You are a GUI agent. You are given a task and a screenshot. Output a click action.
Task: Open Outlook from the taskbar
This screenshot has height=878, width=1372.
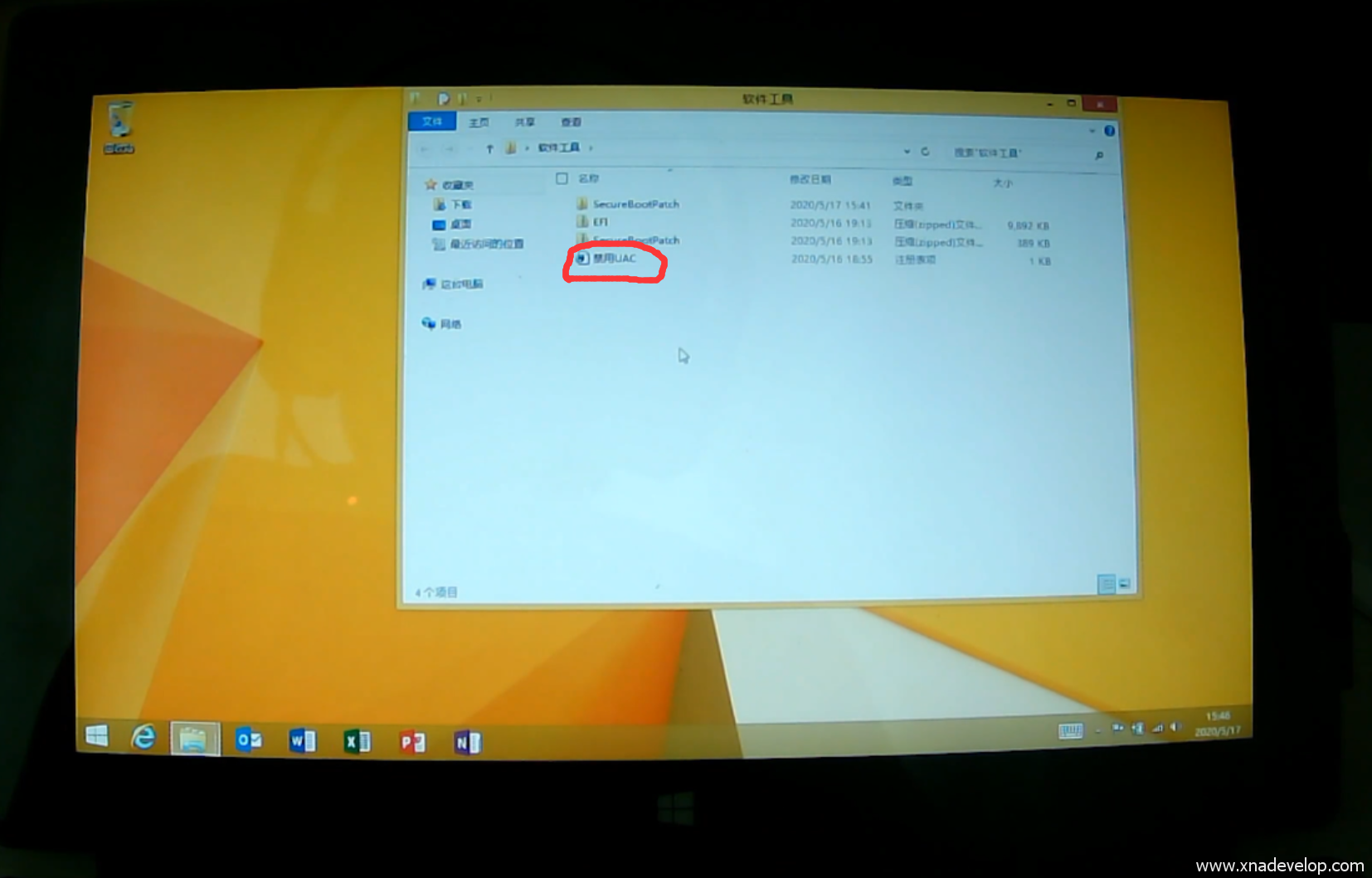tap(248, 740)
